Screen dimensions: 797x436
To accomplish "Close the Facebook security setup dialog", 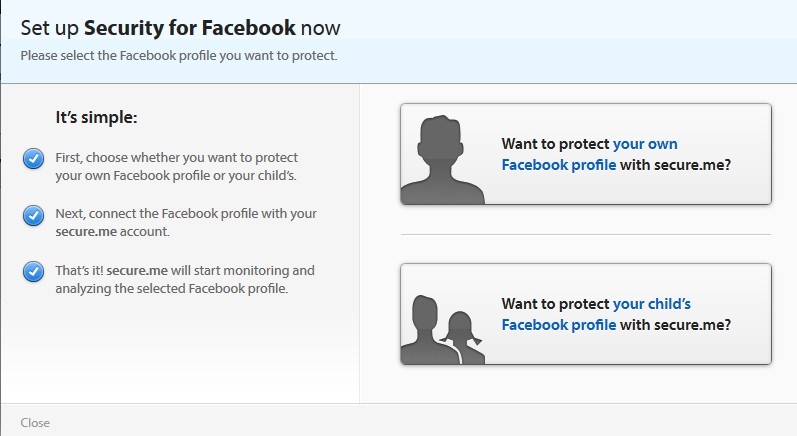I will (35, 423).
